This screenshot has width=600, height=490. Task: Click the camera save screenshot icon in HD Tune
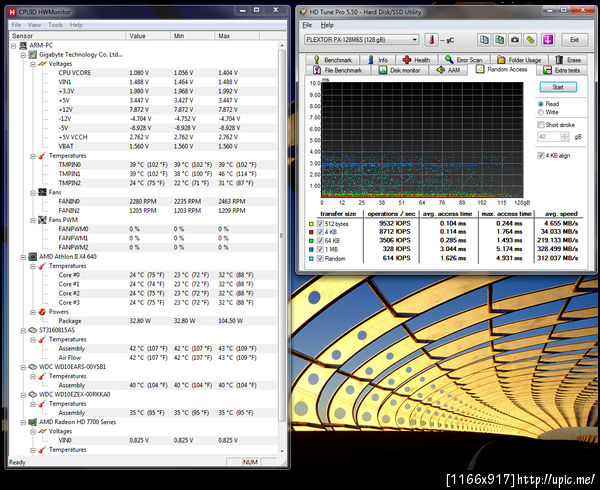point(515,39)
